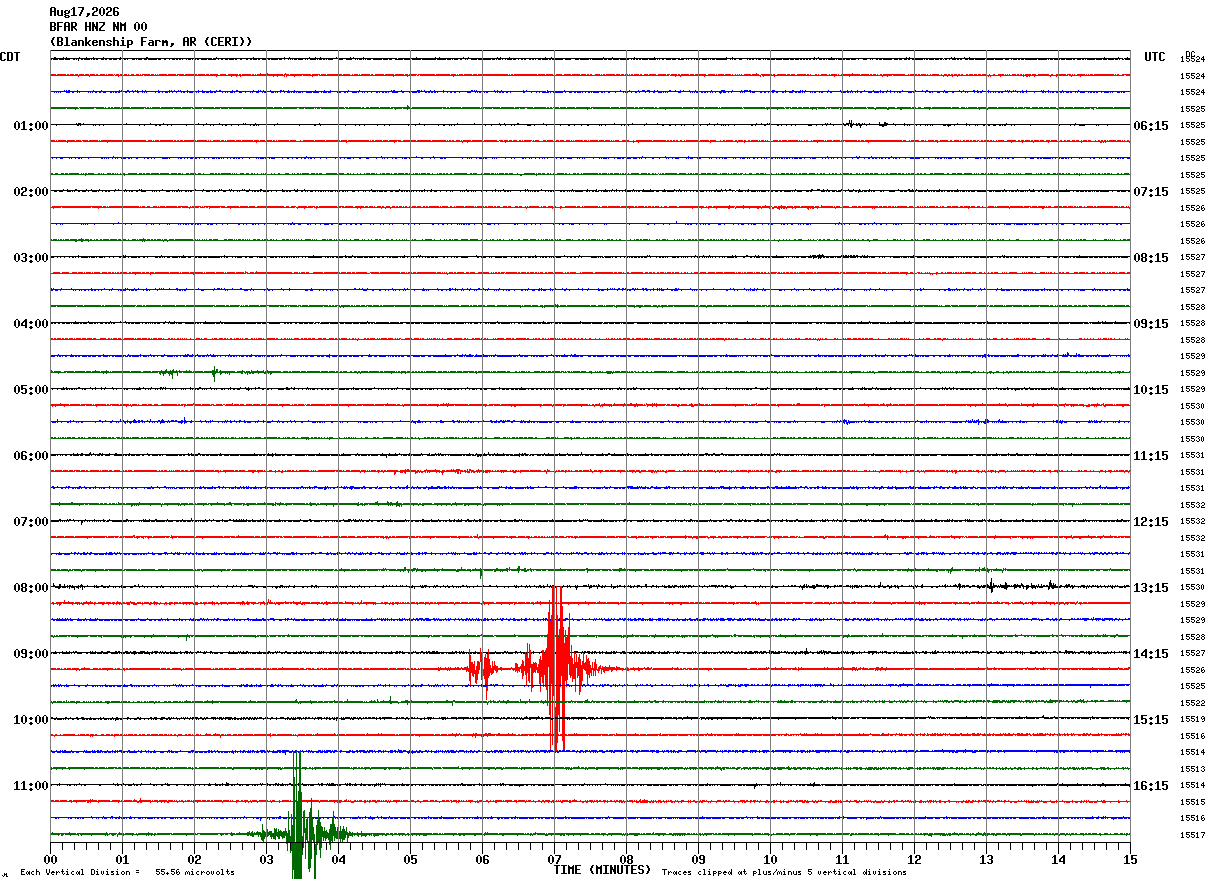Click the CDT timezone label on the left
Screen dimensions: 1210x886
click(x=10, y=57)
